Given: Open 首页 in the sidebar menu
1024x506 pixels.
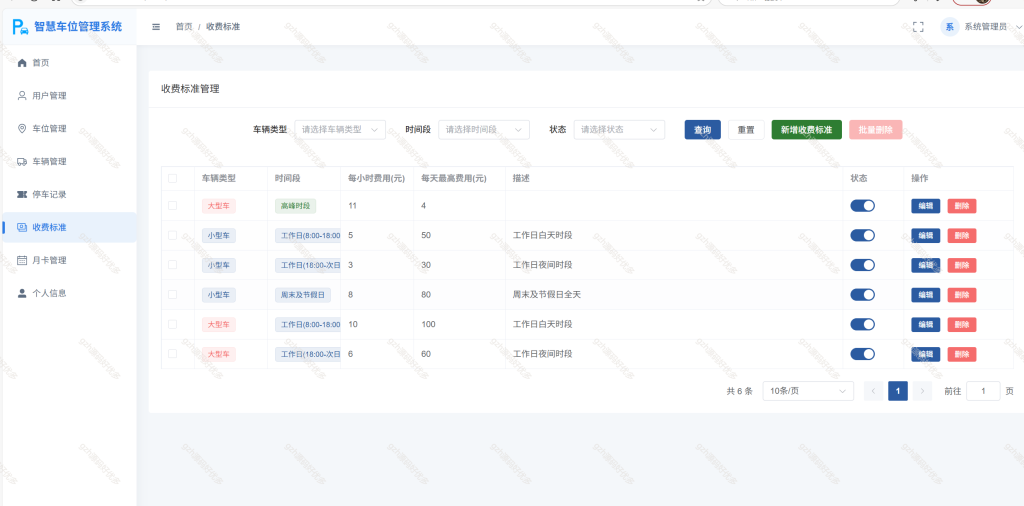Looking at the screenshot, I should 69,63.
